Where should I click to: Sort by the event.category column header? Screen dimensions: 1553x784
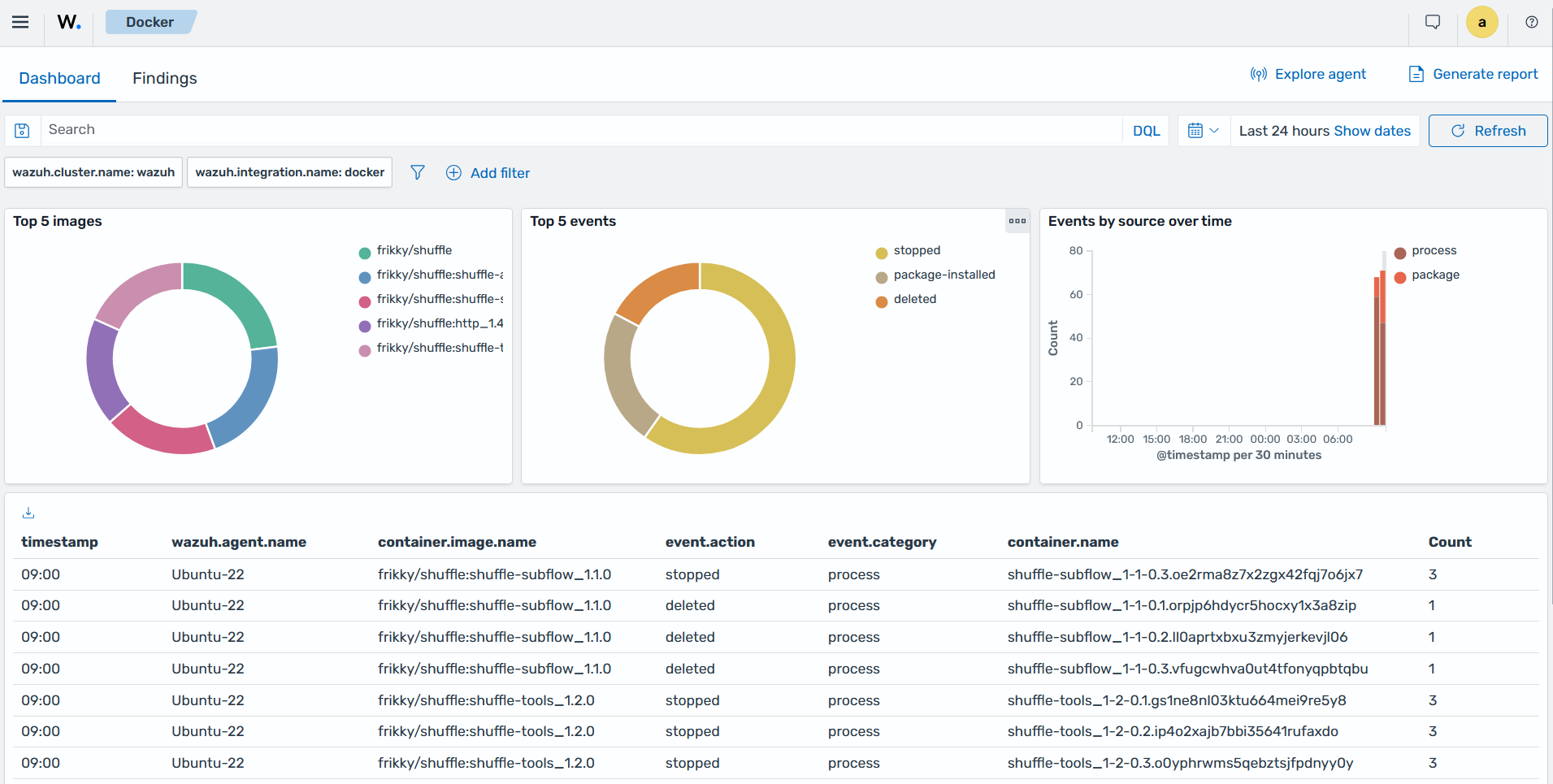click(x=883, y=542)
